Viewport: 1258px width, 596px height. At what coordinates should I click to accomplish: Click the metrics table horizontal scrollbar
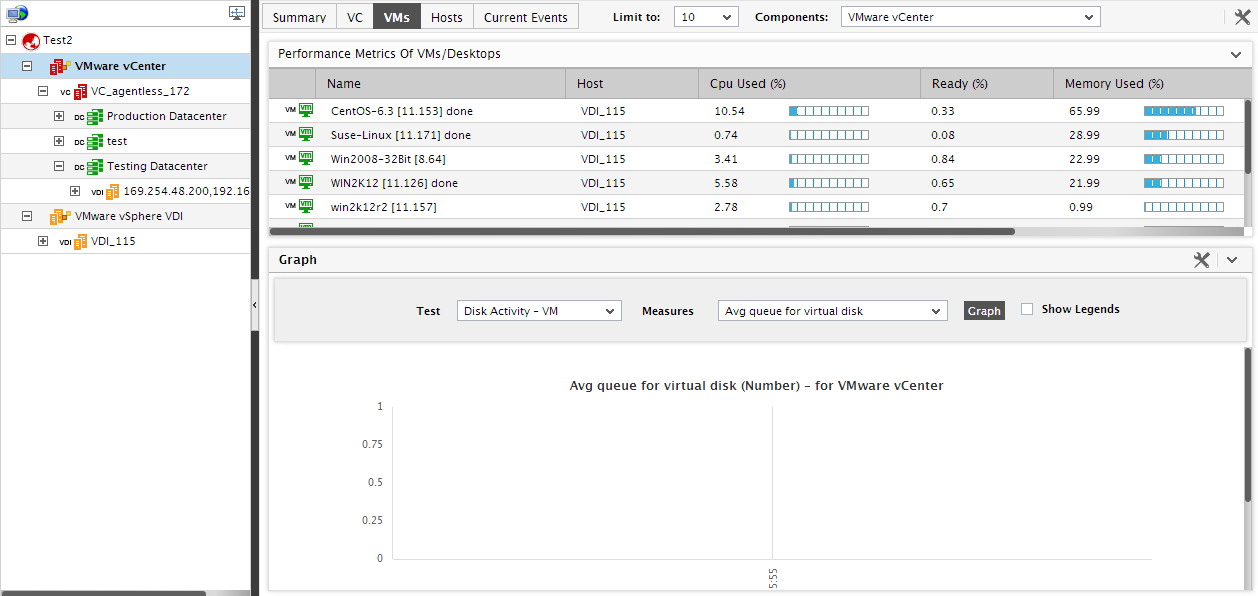(x=642, y=231)
